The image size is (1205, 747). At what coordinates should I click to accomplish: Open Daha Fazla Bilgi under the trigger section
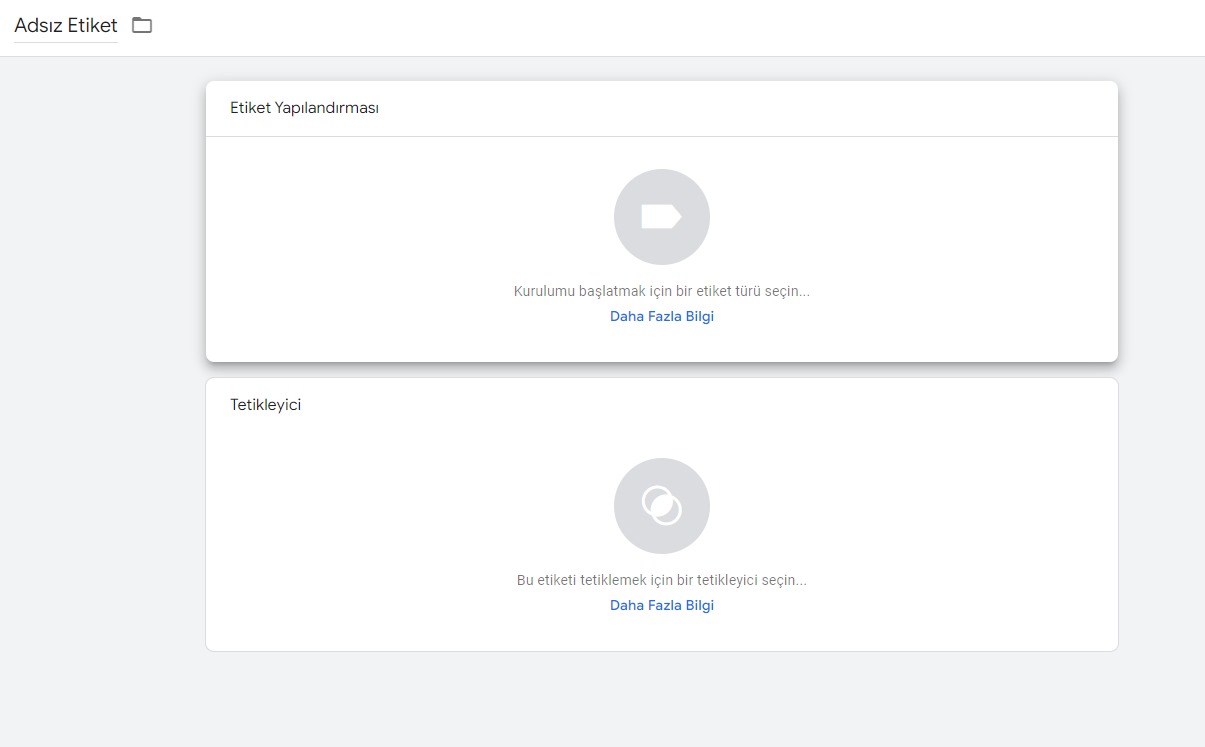(662, 605)
